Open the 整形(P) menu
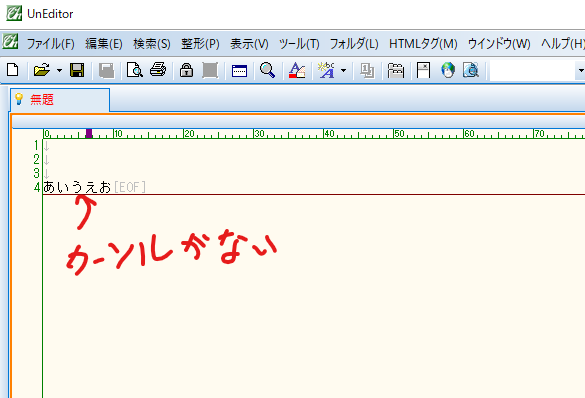The height and width of the screenshot is (398, 585). (x=200, y=44)
